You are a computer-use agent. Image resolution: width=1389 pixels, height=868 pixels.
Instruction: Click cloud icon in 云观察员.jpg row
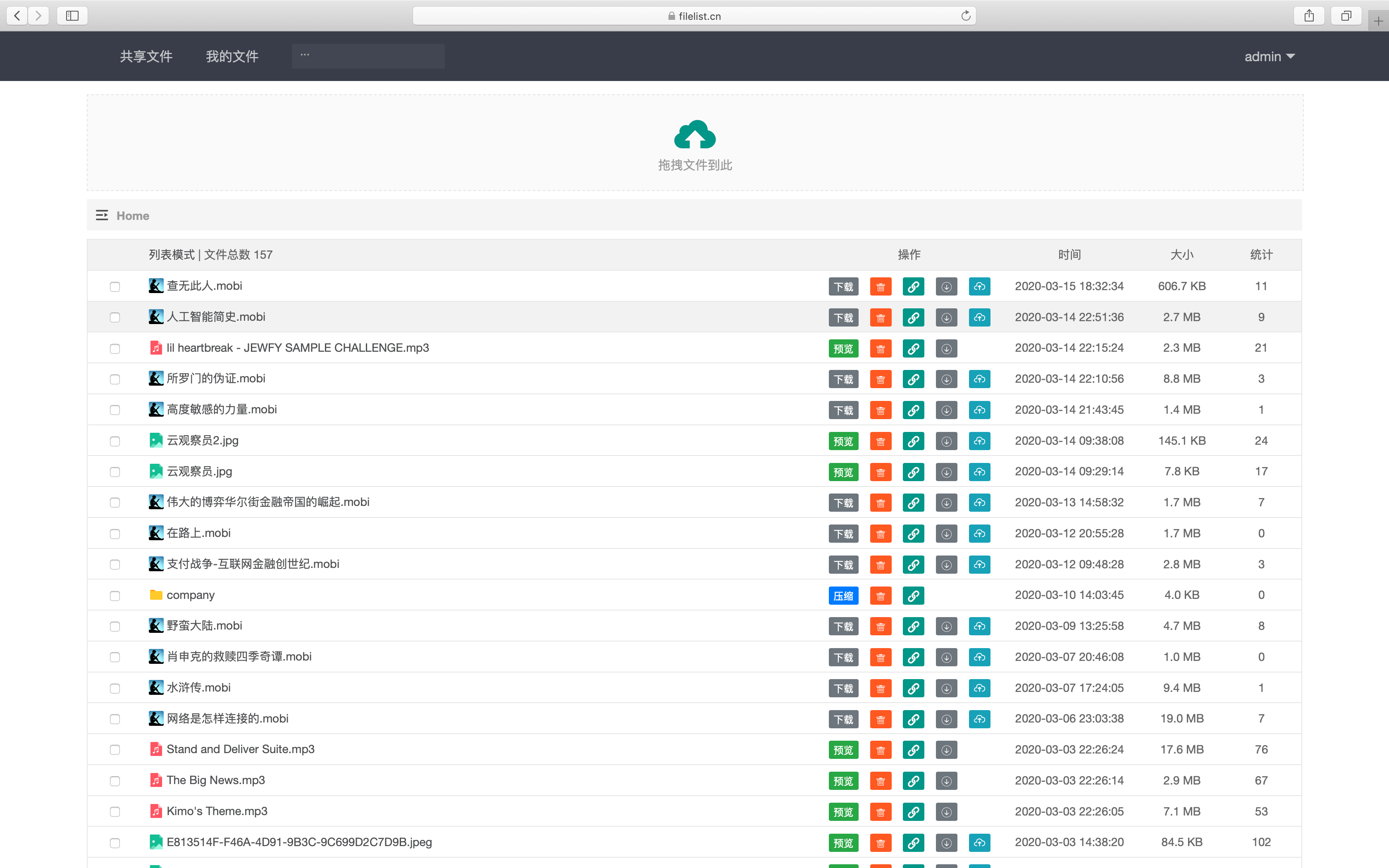coord(979,472)
